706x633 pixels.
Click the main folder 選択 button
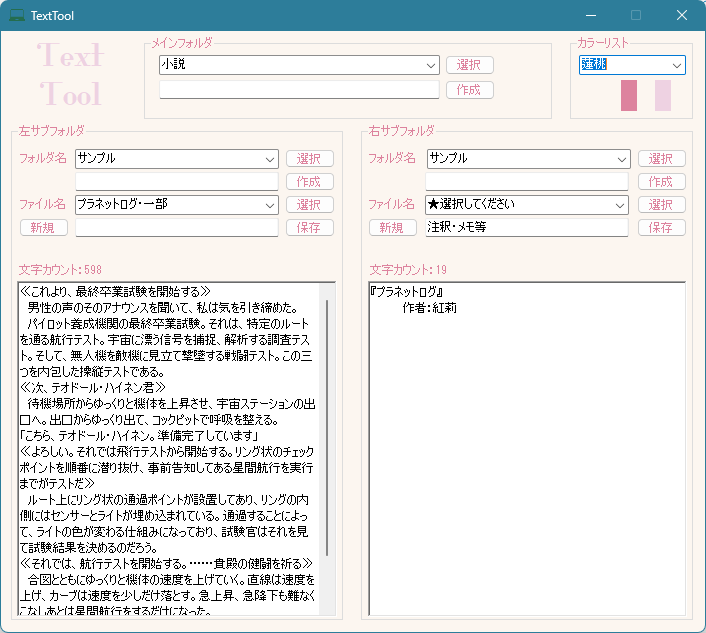[469, 65]
